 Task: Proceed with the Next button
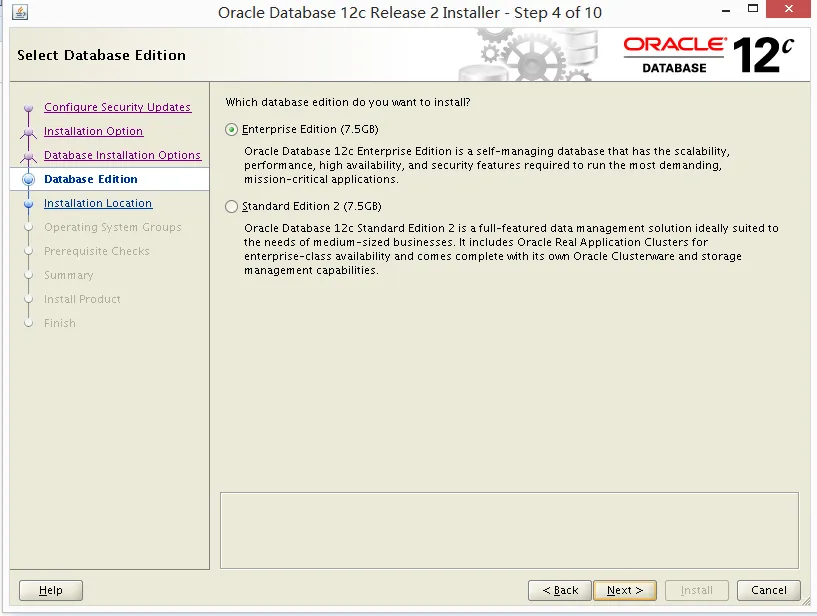(x=625, y=590)
